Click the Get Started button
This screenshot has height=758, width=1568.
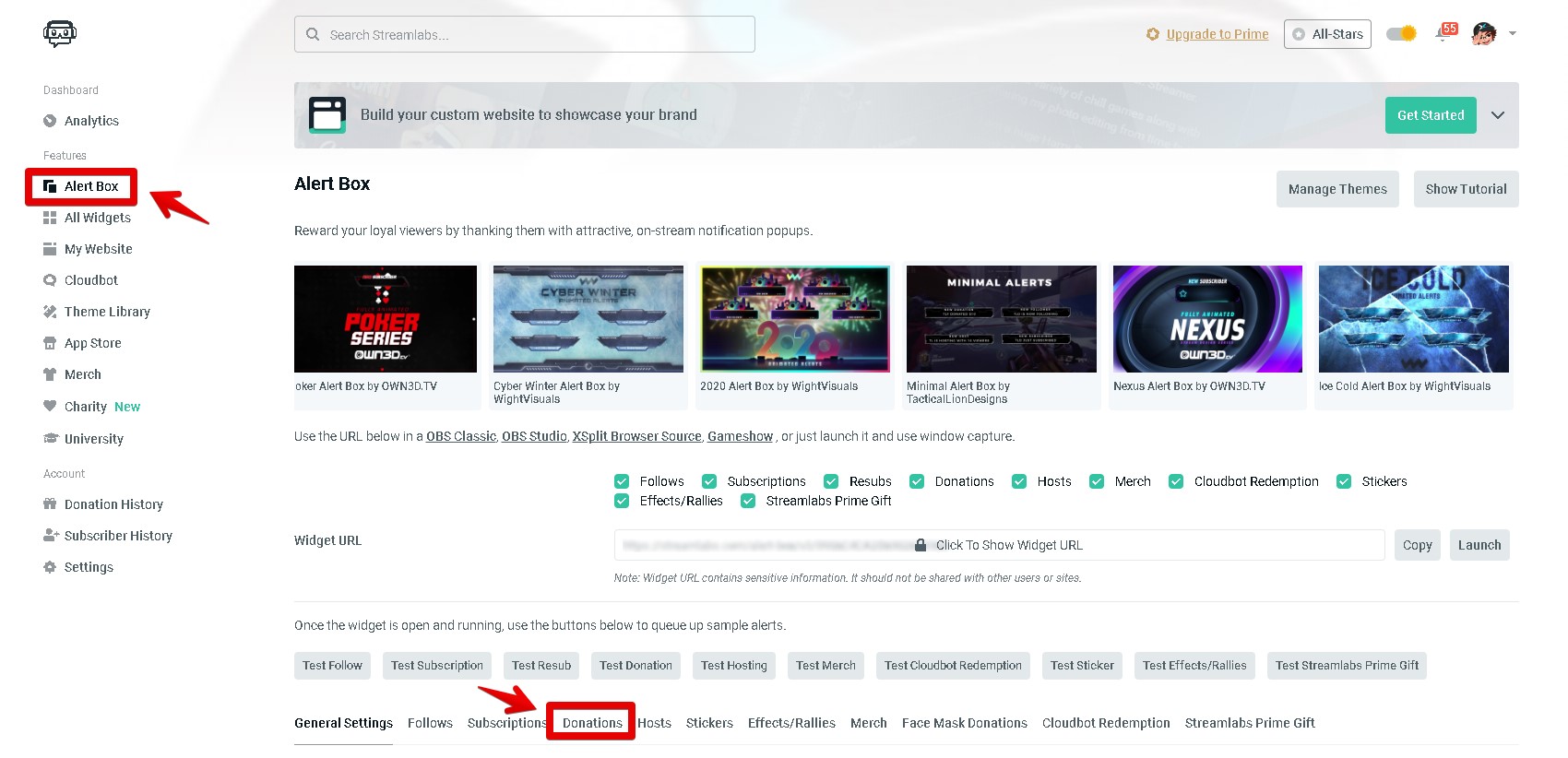coord(1431,115)
